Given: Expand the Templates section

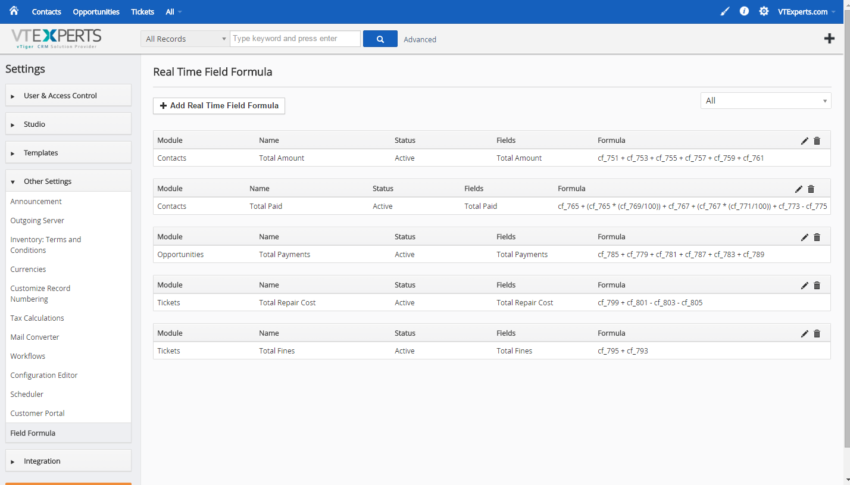Looking at the screenshot, I should tap(68, 153).
